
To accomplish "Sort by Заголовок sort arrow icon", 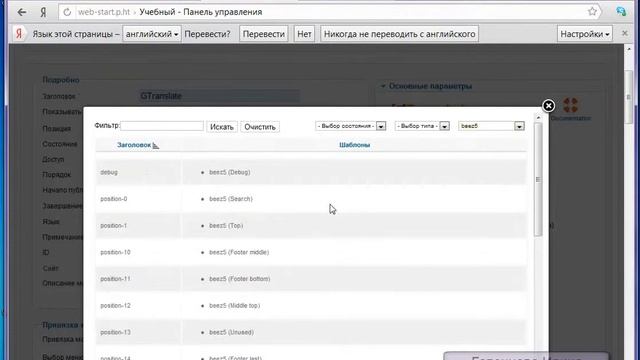I will coord(156,145).
